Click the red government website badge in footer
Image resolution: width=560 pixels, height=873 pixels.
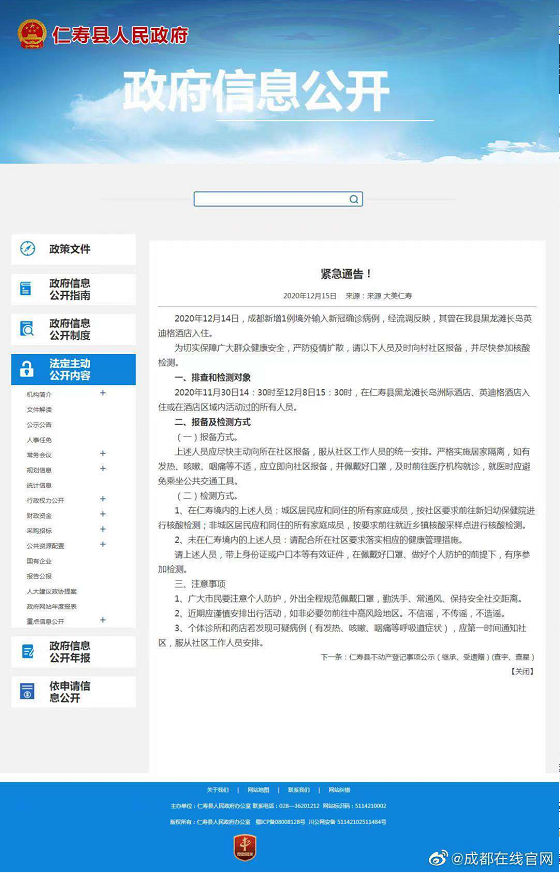pos(244,848)
